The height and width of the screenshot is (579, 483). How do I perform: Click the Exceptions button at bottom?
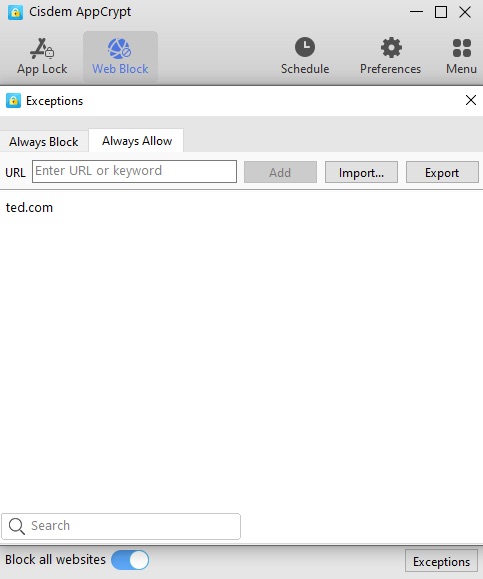coord(441,562)
